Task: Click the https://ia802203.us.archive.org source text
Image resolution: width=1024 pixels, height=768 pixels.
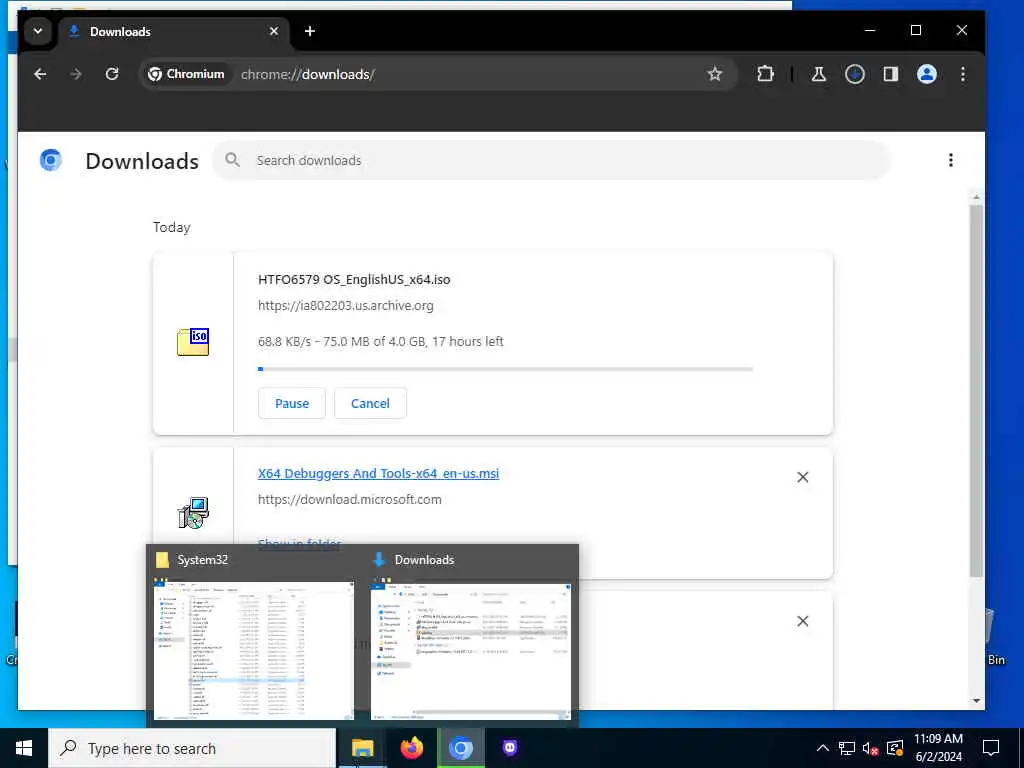Action: (x=345, y=306)
